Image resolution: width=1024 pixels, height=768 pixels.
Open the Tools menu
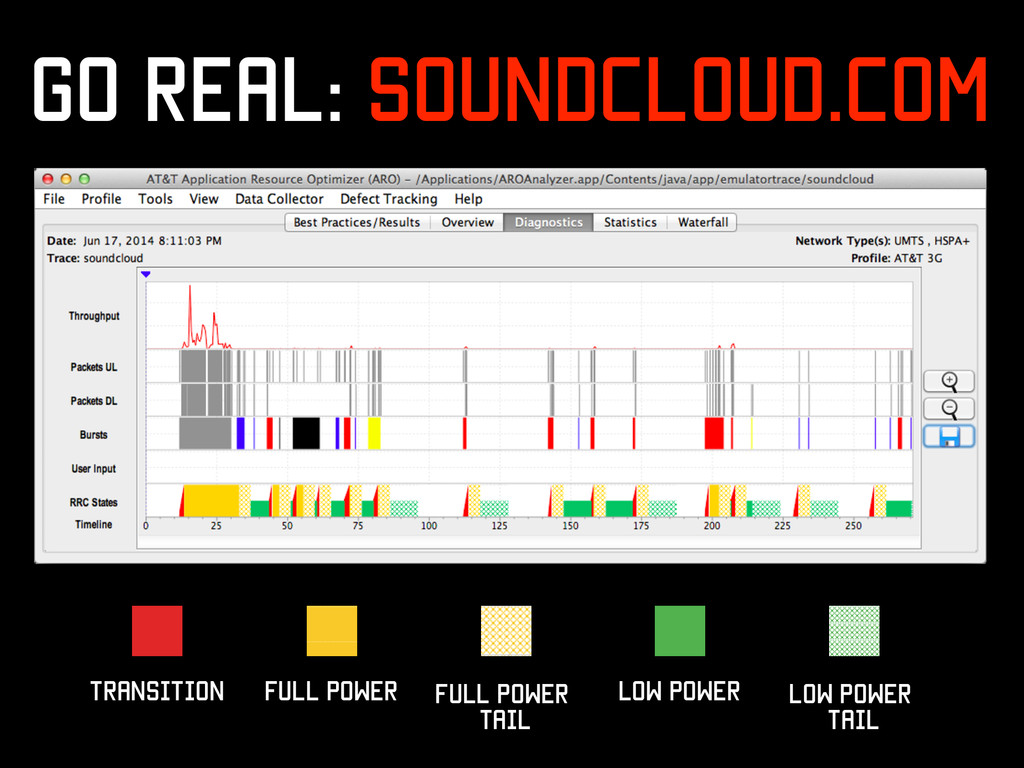155,199
